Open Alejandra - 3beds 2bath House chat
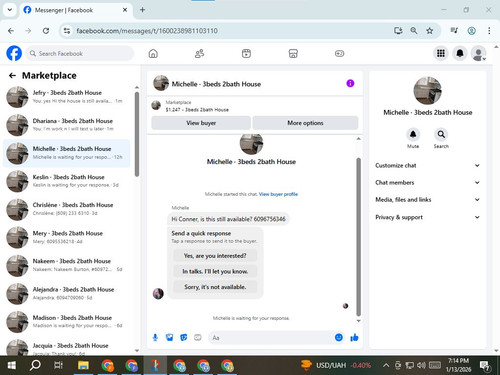 (67, 293)
